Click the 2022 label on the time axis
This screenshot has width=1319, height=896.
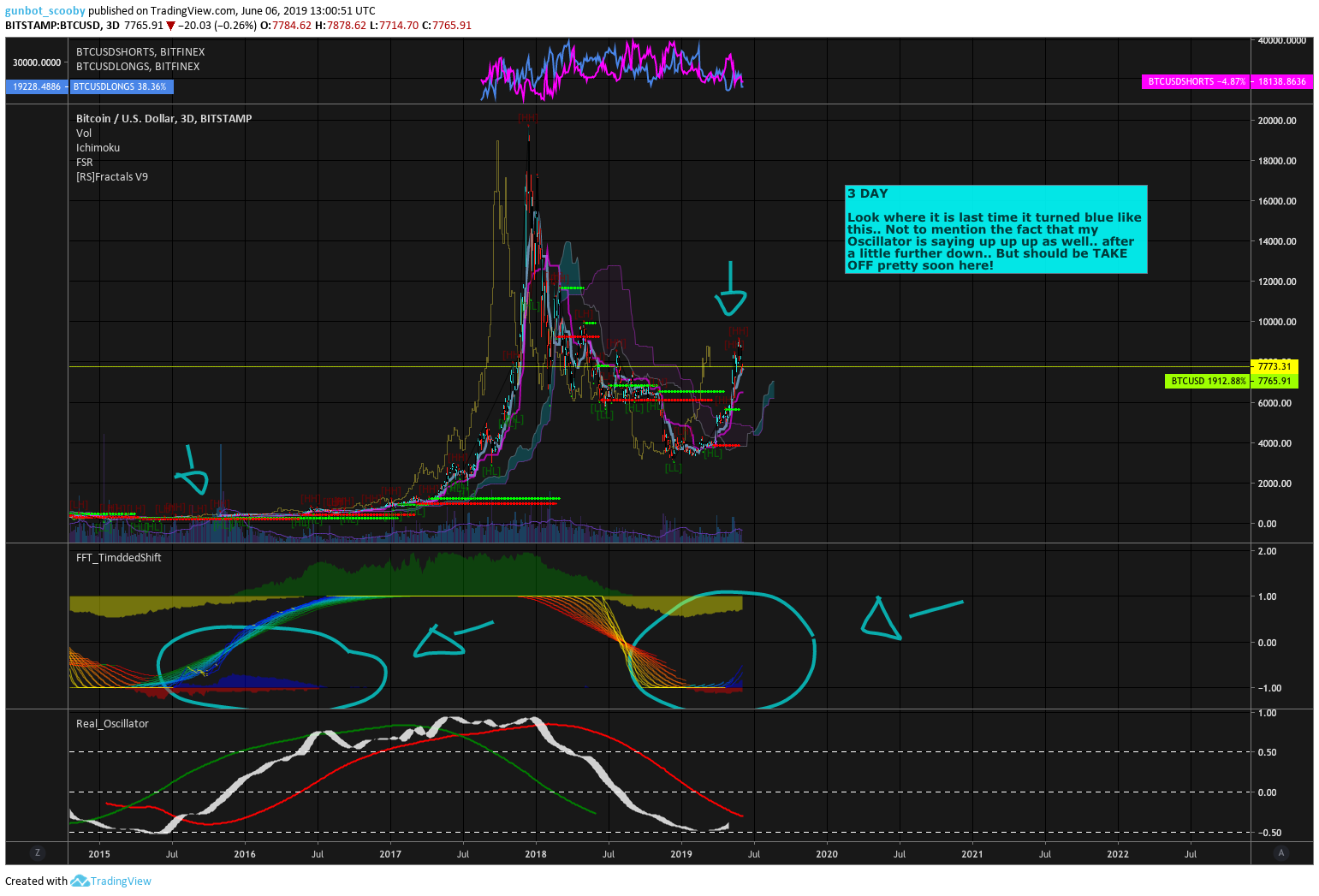pos(1118,853)
